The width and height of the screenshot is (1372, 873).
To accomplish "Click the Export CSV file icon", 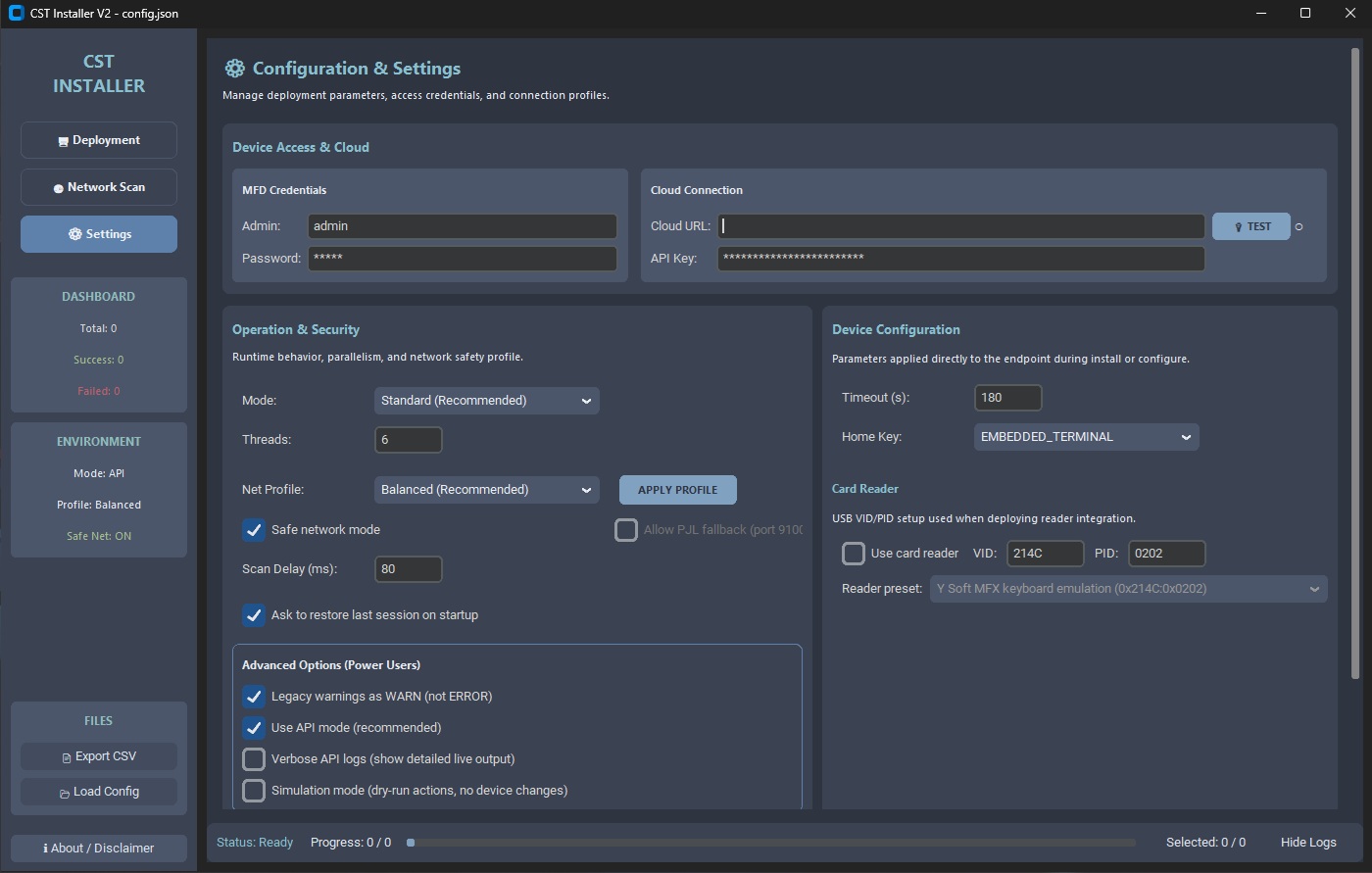I will point(67,757).
